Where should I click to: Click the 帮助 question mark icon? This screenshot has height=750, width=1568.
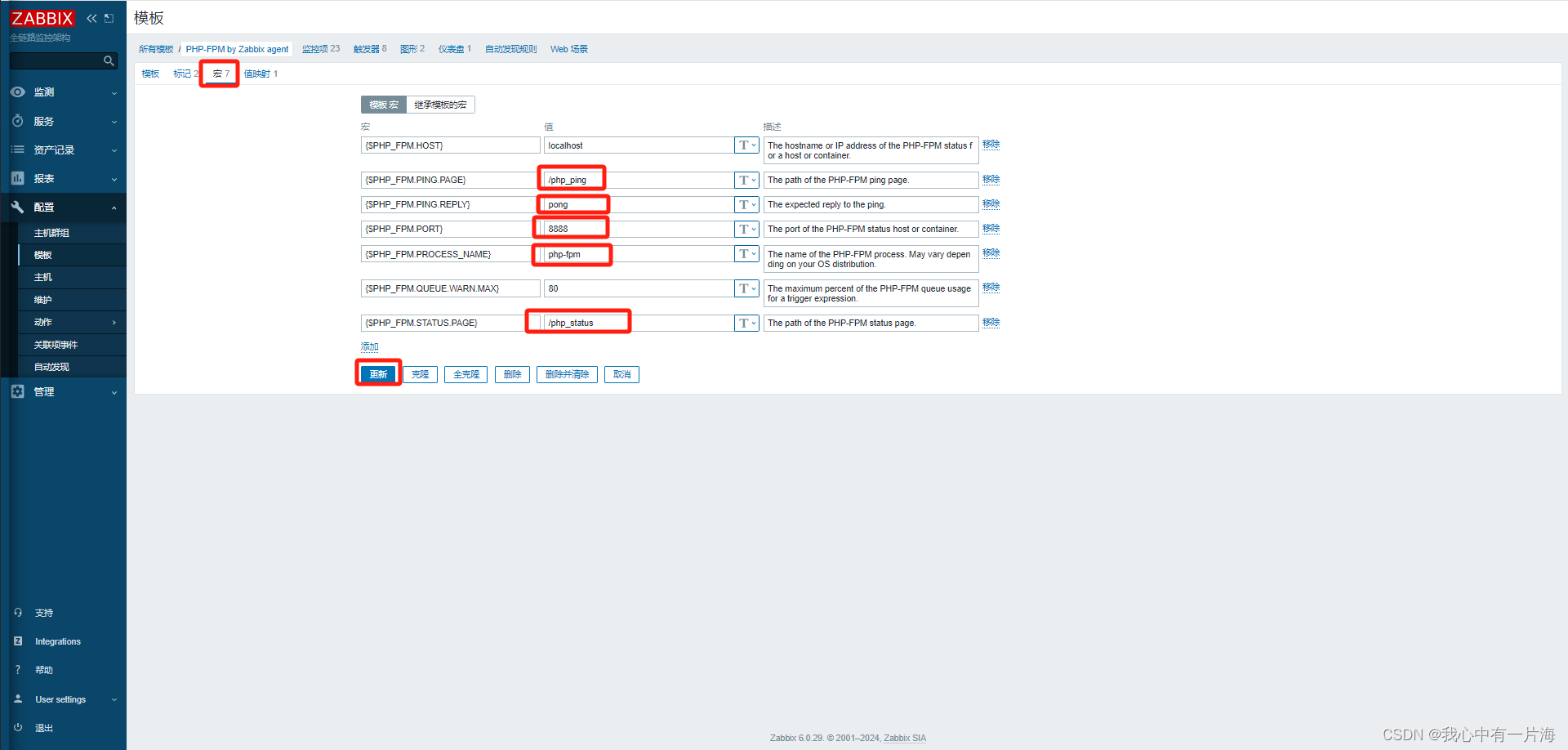(x=18, y=670)
